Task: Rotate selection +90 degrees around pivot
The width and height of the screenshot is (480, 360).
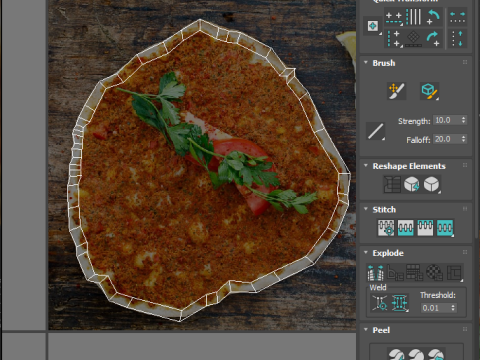Action: 433,38
